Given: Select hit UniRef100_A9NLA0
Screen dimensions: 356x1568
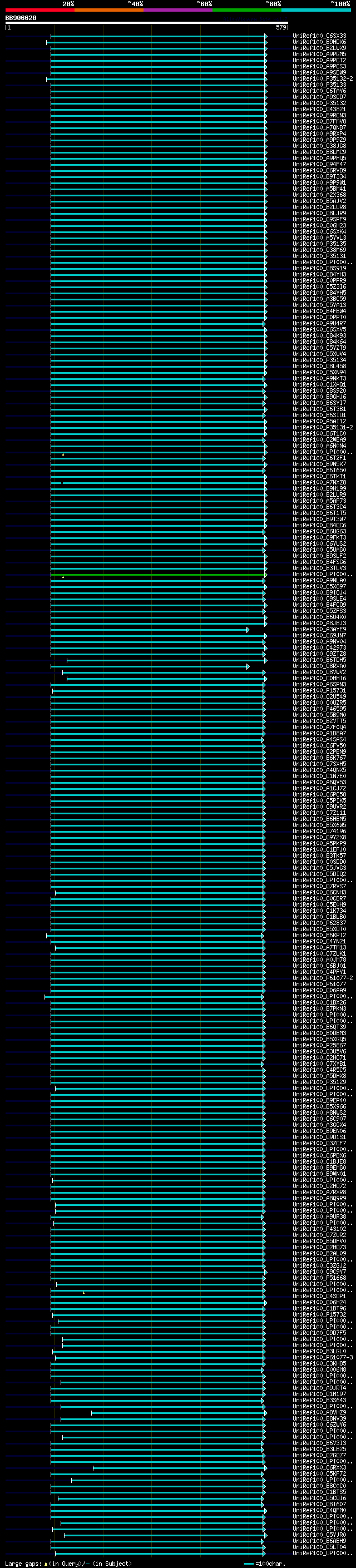Looking at the screenshot, I should (x=319, y=581).
